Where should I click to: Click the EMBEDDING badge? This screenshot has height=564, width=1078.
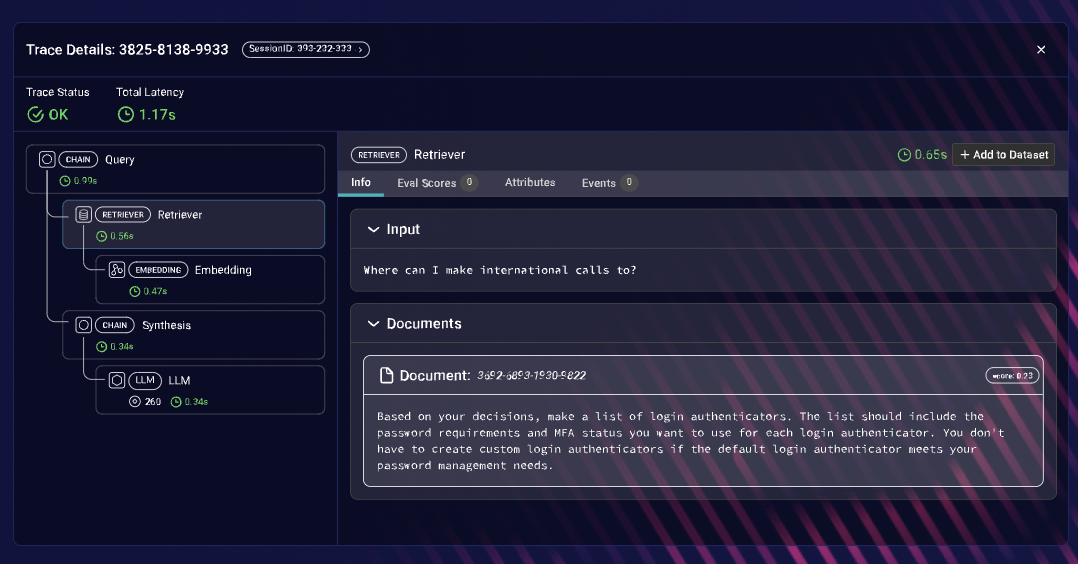pyautogui.click(x=158, y=270)
